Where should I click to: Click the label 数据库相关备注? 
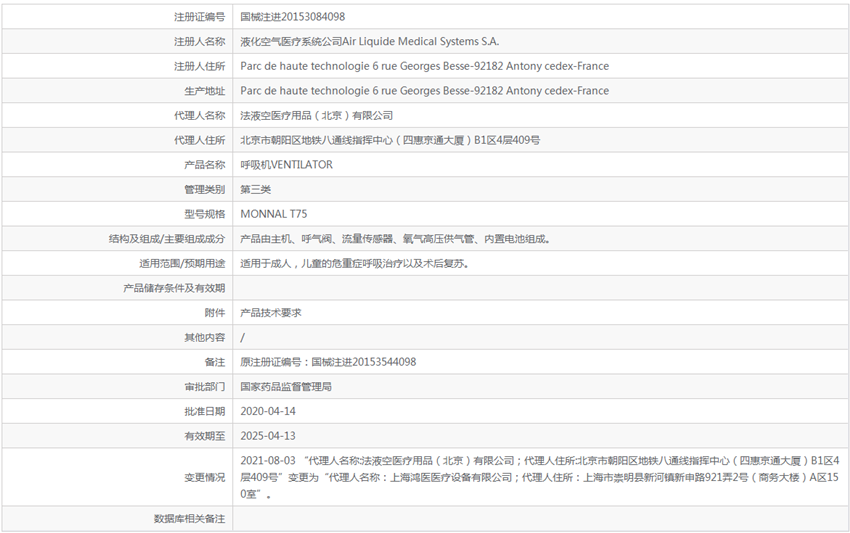click(x=189, y=519)
